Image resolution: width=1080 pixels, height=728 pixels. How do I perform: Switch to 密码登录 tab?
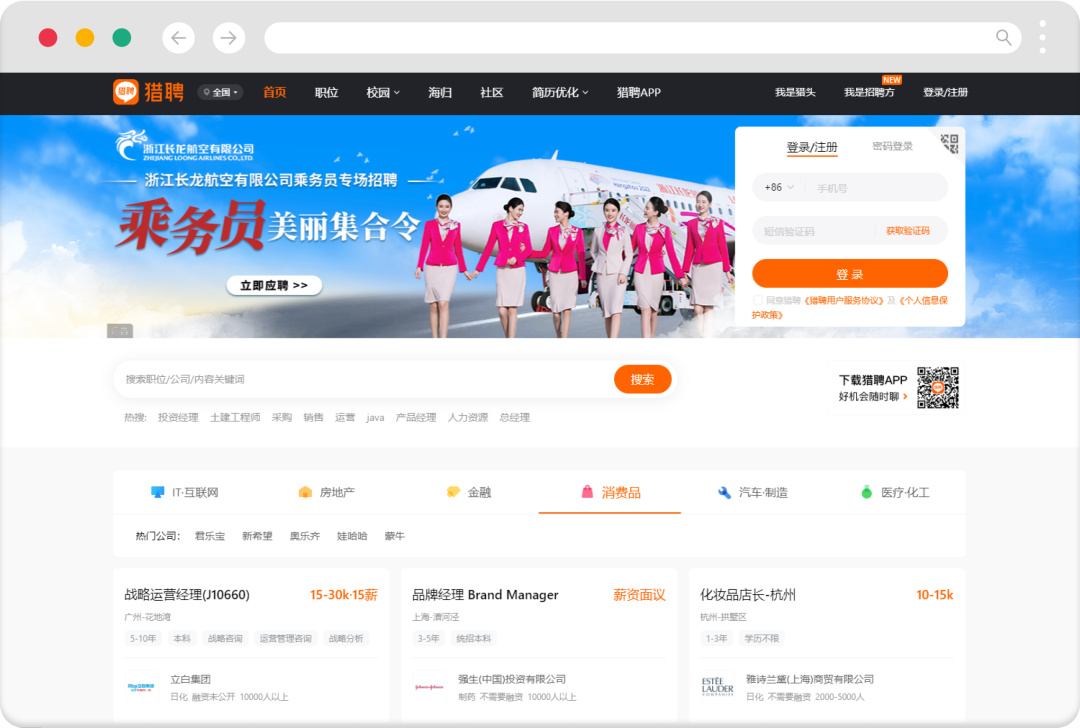[x=892, y=146]
